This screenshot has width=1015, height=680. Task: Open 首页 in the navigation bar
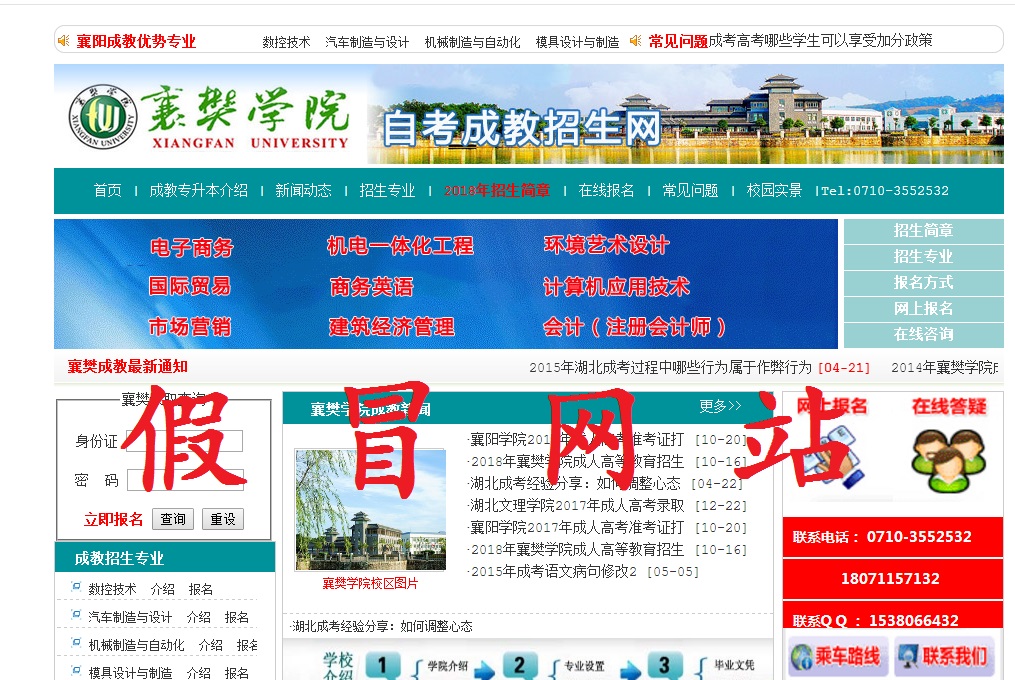coord(107,190)
